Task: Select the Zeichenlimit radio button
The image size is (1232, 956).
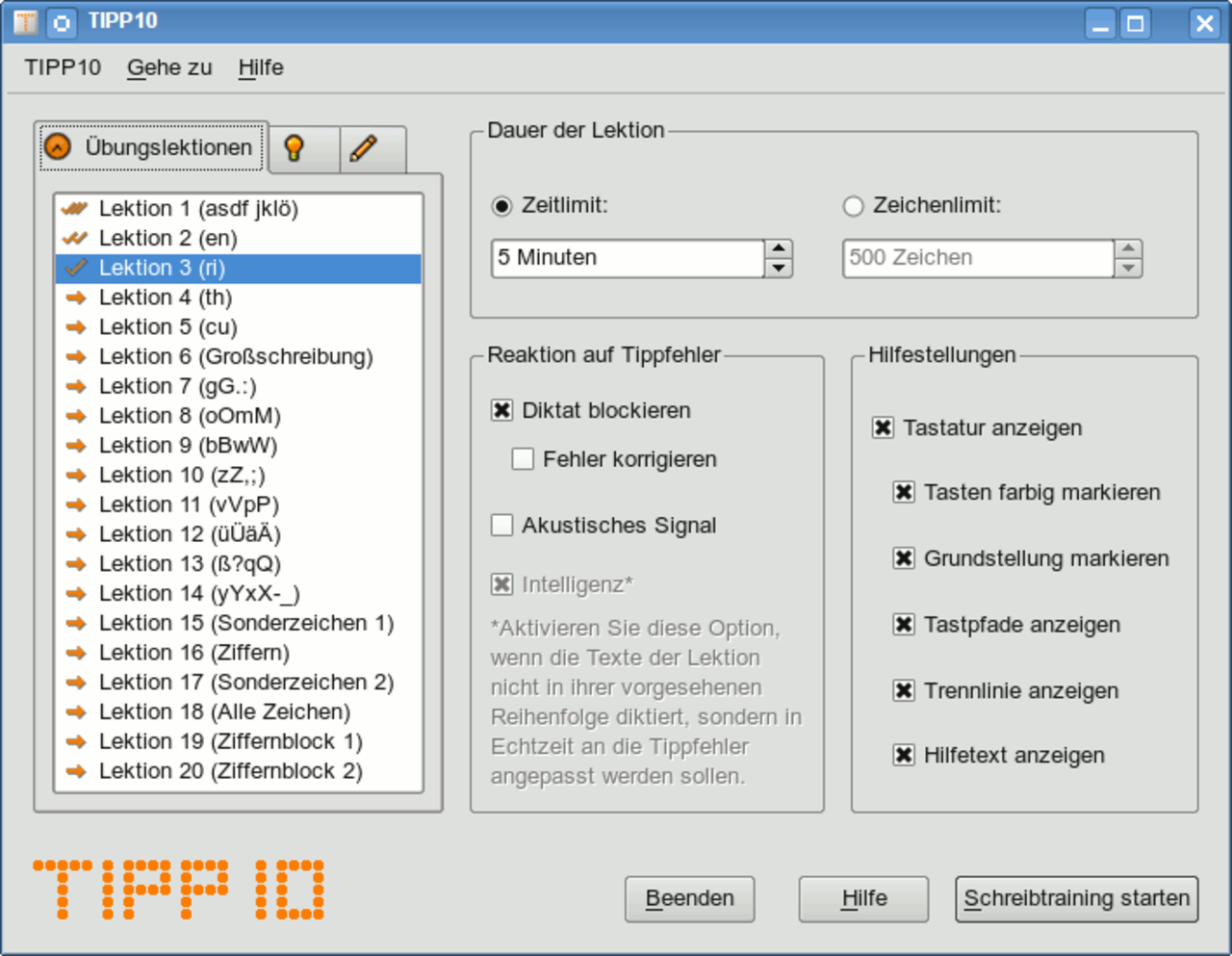Action: point(853,206)
